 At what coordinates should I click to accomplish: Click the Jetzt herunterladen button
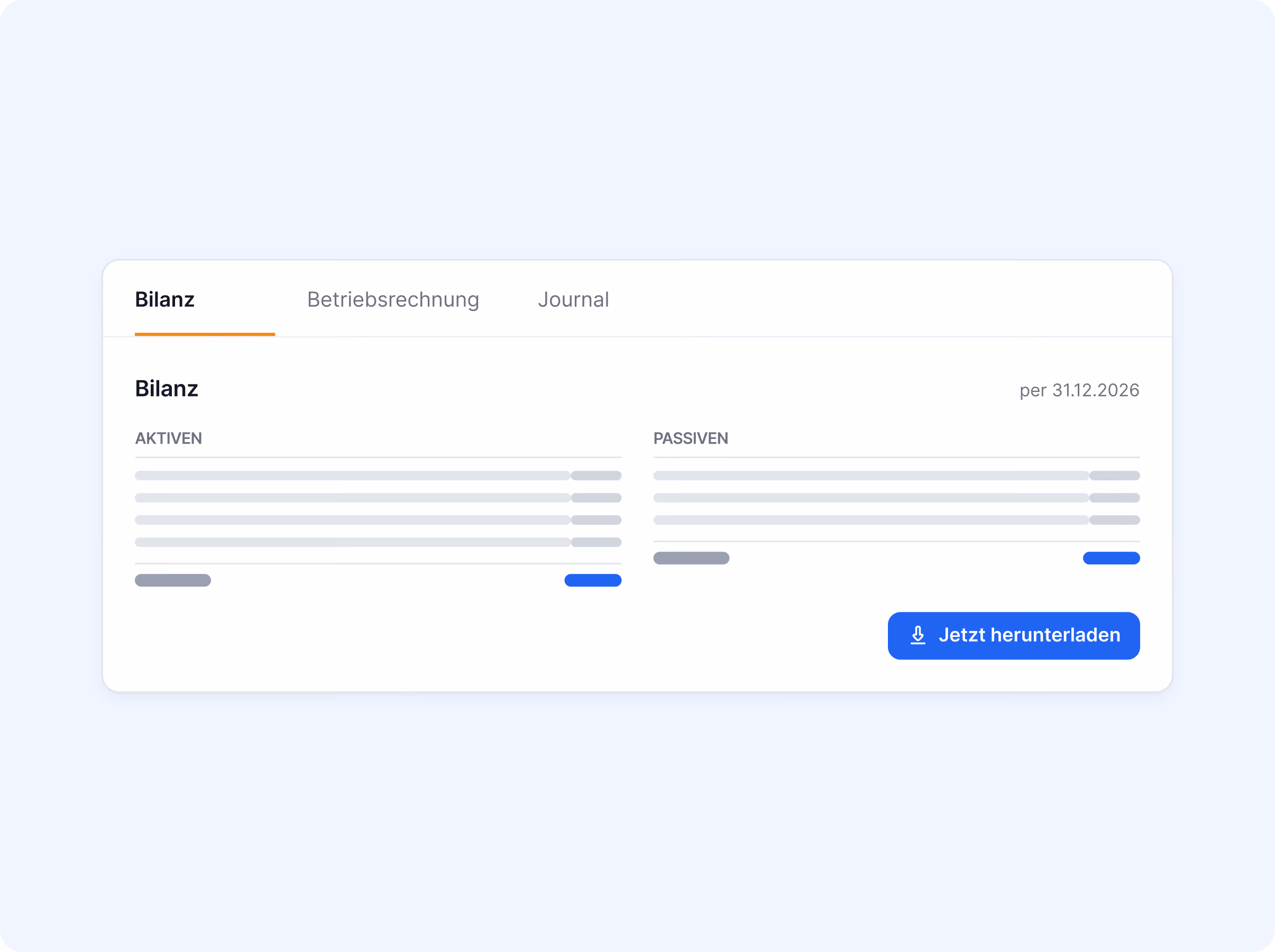click(x=1013, y=636)
